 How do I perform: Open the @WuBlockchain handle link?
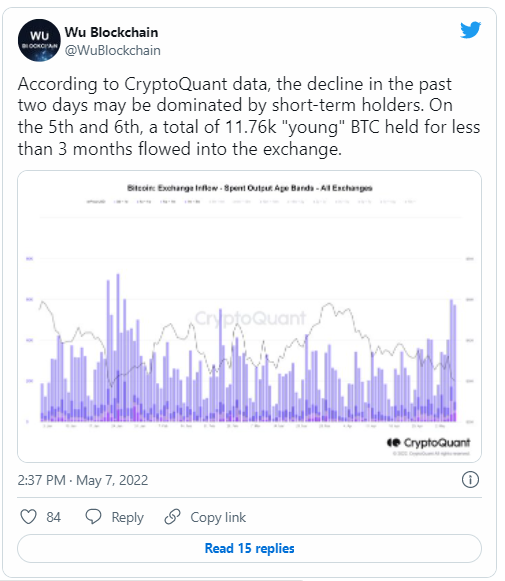point(113,50)
